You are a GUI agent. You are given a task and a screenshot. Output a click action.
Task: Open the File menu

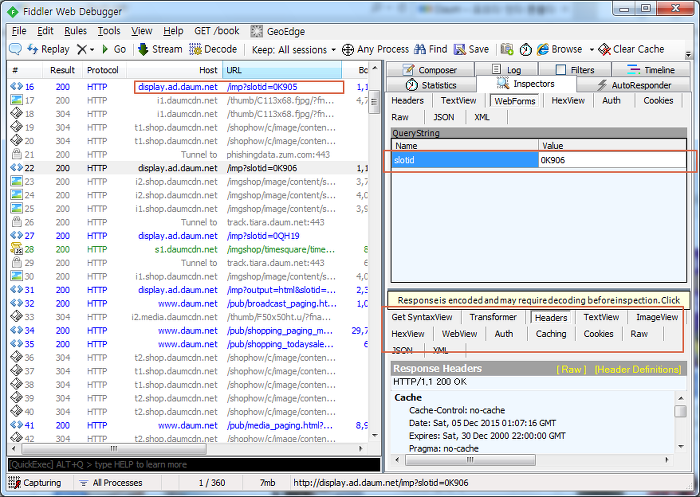point(19,31)
